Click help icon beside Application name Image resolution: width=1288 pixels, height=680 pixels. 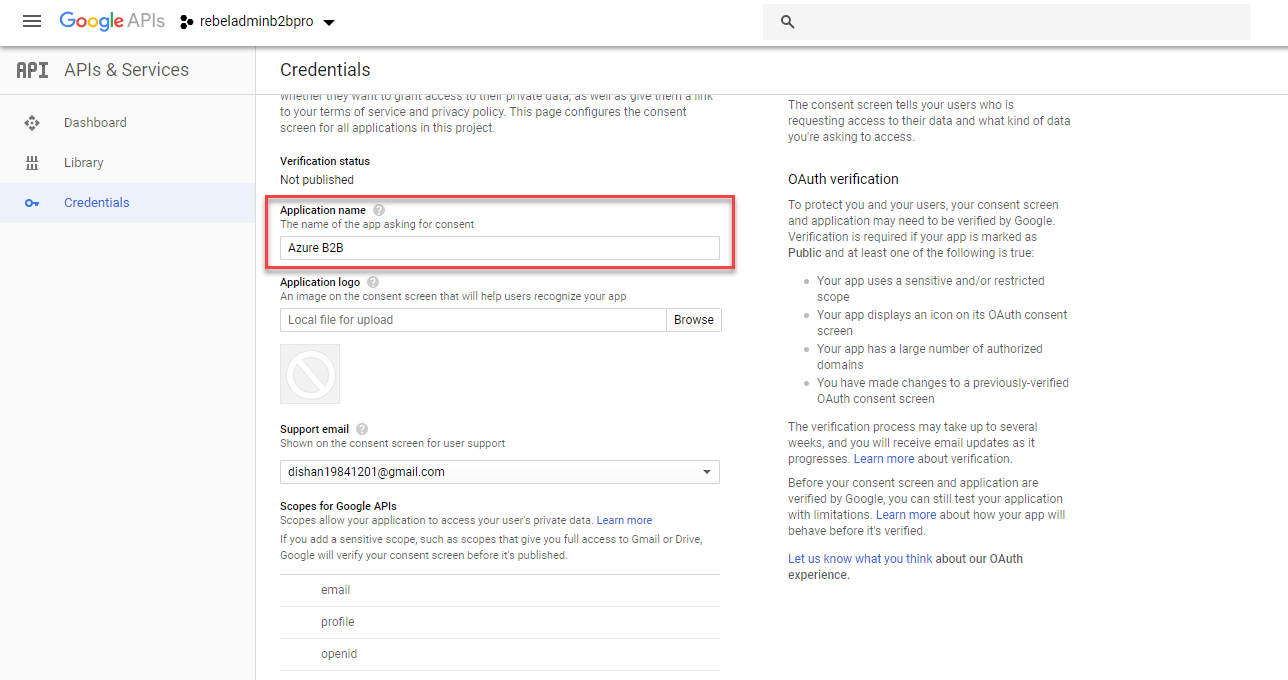[378, 210]
